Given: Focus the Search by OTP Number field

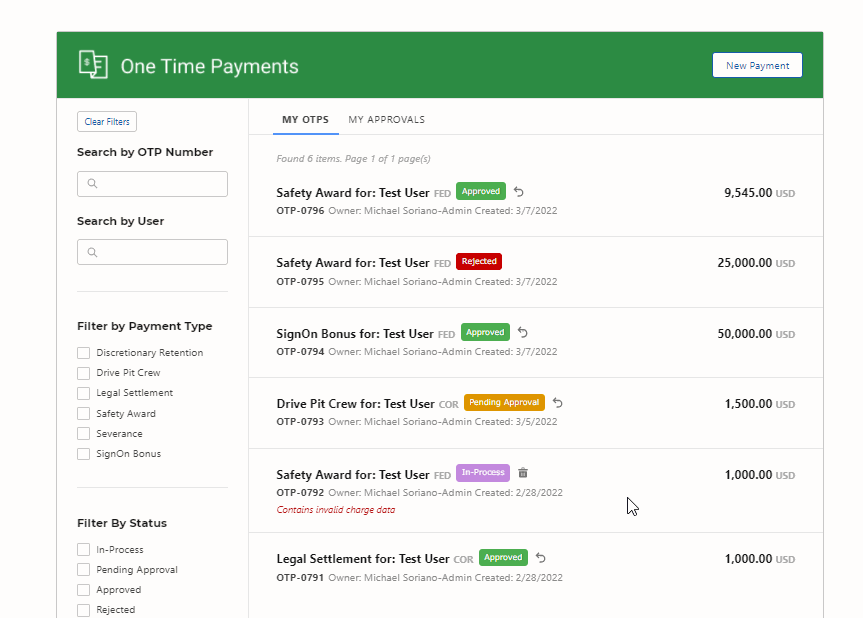Looking at the screenshot, I should [152, 184].
